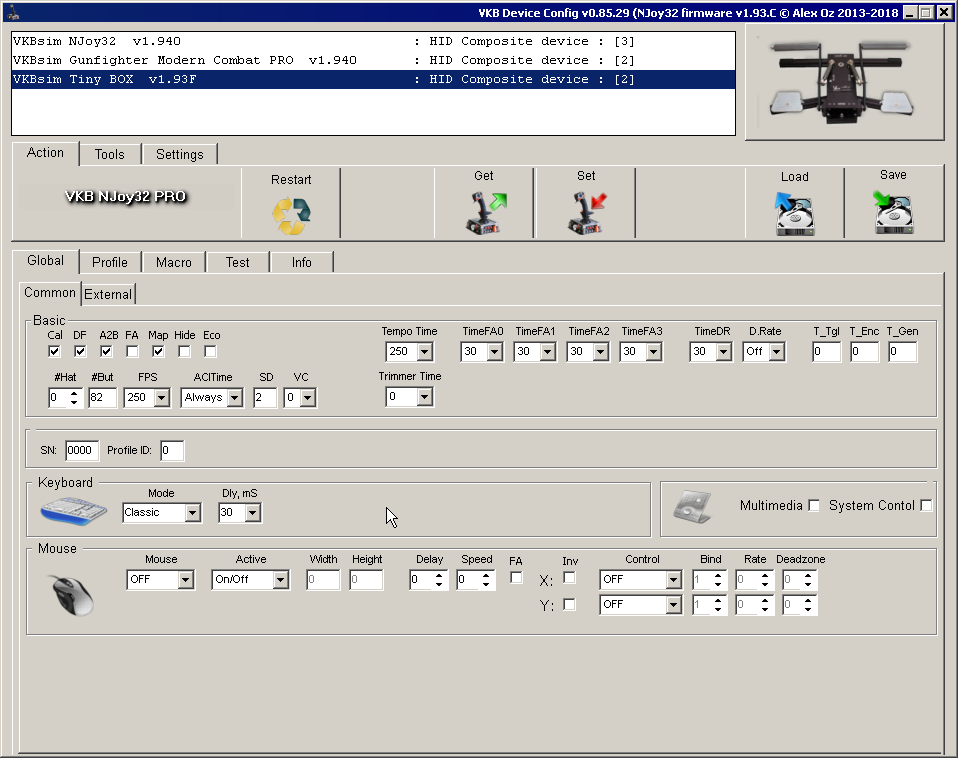The height and width of the screenshot is (758, 958).
Task: Open the Tempo Time dropdown
Action: pos(425,352)
